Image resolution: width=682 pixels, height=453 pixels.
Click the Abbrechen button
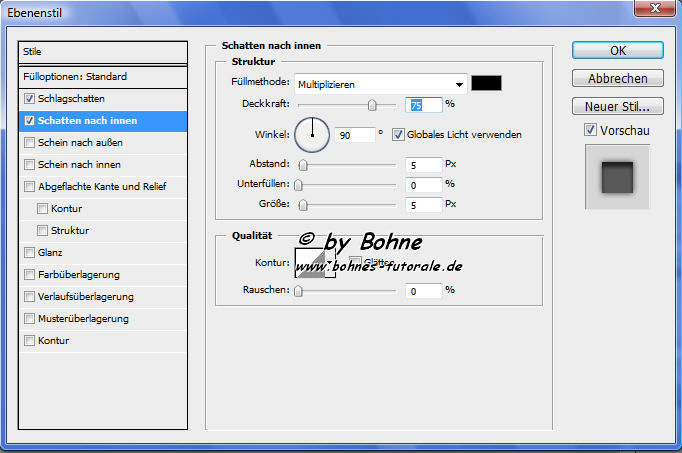617,78
